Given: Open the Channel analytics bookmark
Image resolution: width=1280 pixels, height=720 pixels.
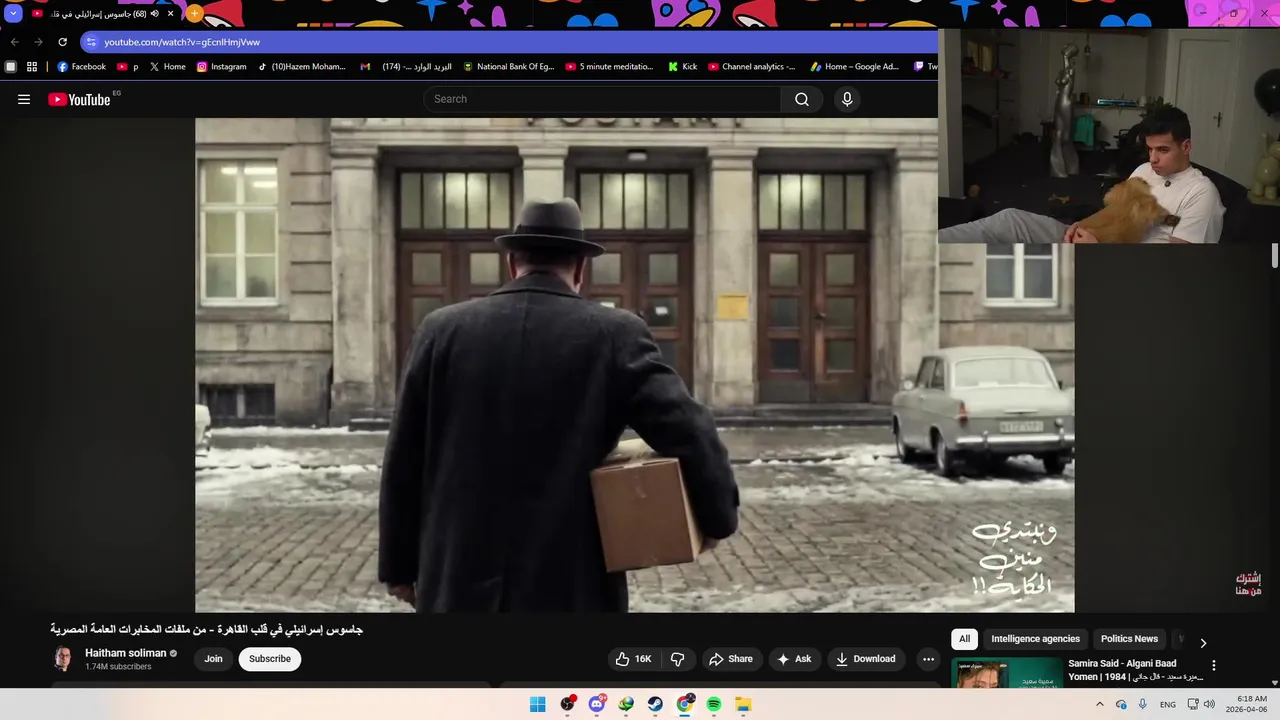Looking at the screenshot, I should tap(752, 67).
